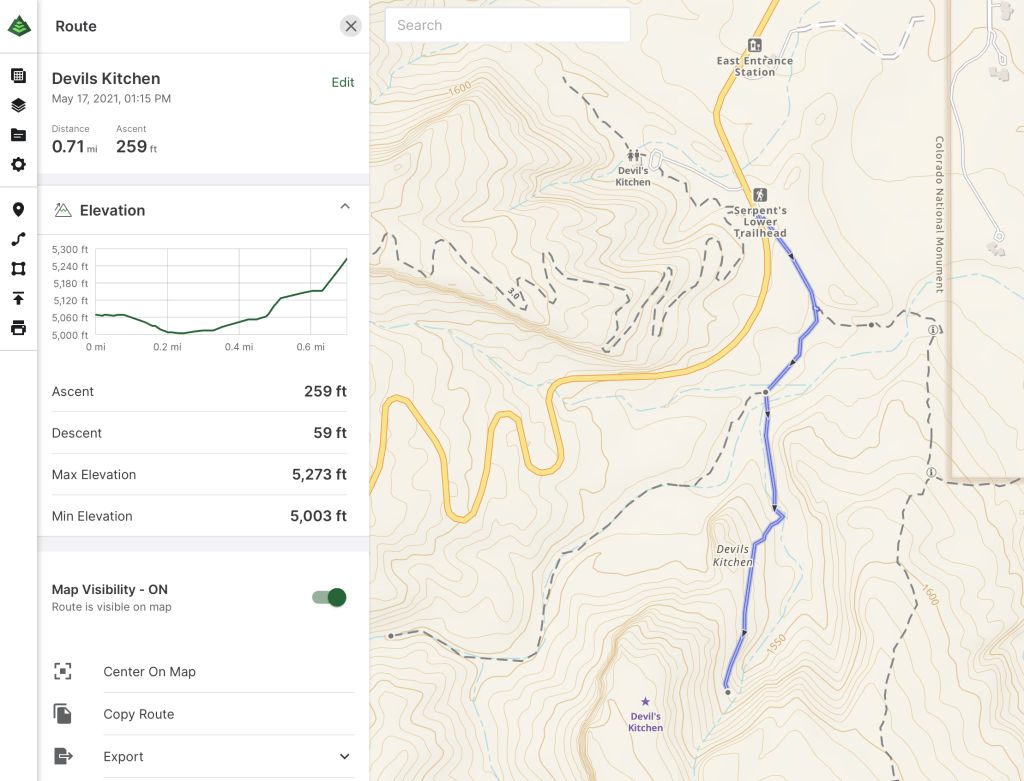The height and width of the screenshot is (781, 1024).
Task: Click the East Entrance Station marker icon
Action: [x=755, y=45]
